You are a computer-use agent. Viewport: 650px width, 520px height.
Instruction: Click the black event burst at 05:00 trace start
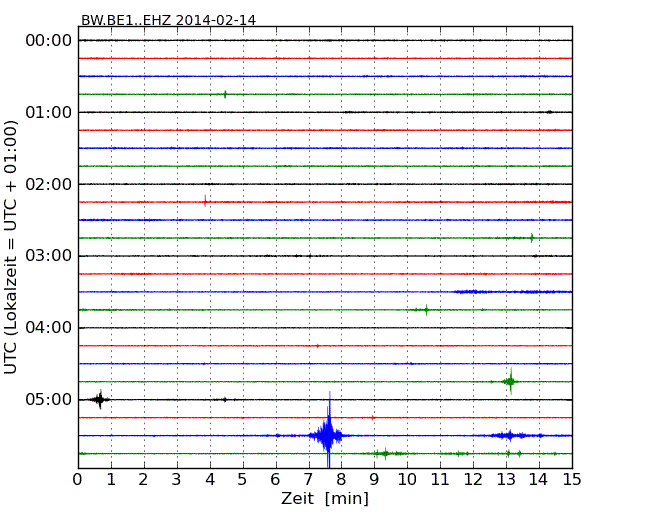coord(99,400)
